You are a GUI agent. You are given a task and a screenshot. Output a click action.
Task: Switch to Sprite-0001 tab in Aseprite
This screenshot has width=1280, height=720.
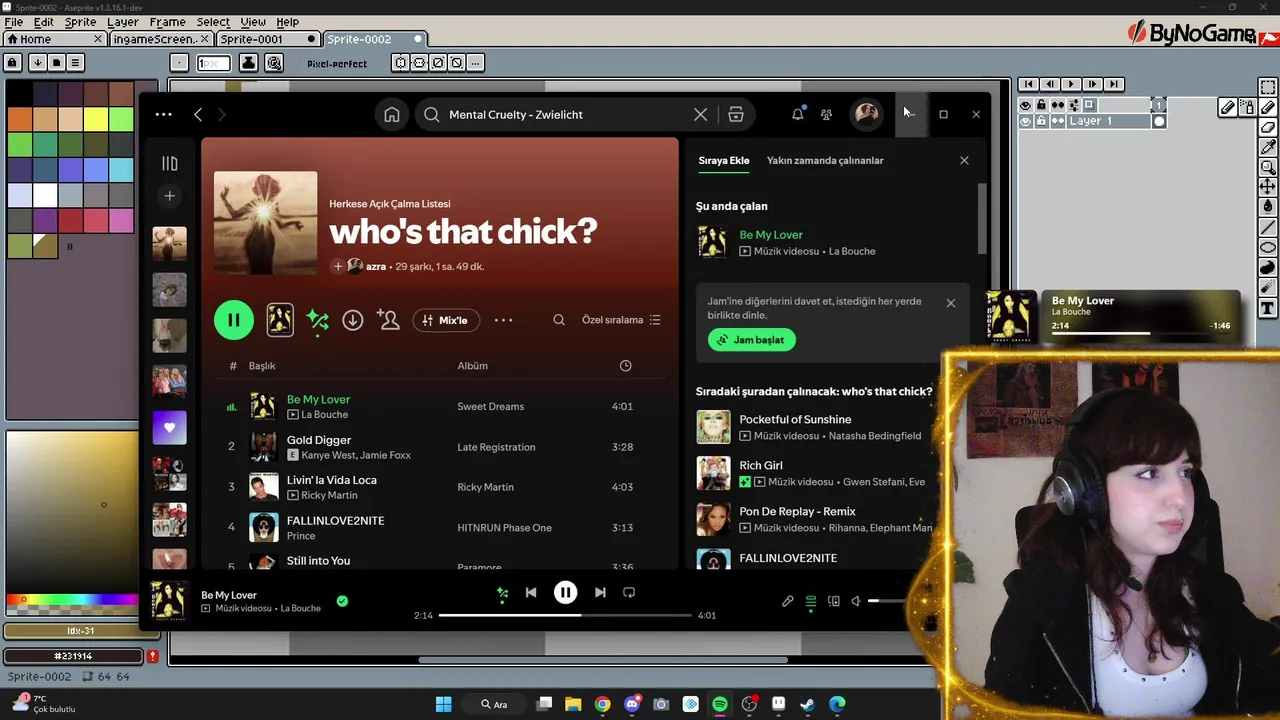click(x=266, y=39)
